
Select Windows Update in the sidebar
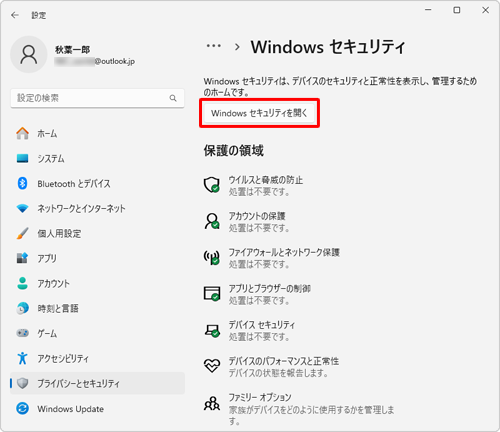click(97, 408)
